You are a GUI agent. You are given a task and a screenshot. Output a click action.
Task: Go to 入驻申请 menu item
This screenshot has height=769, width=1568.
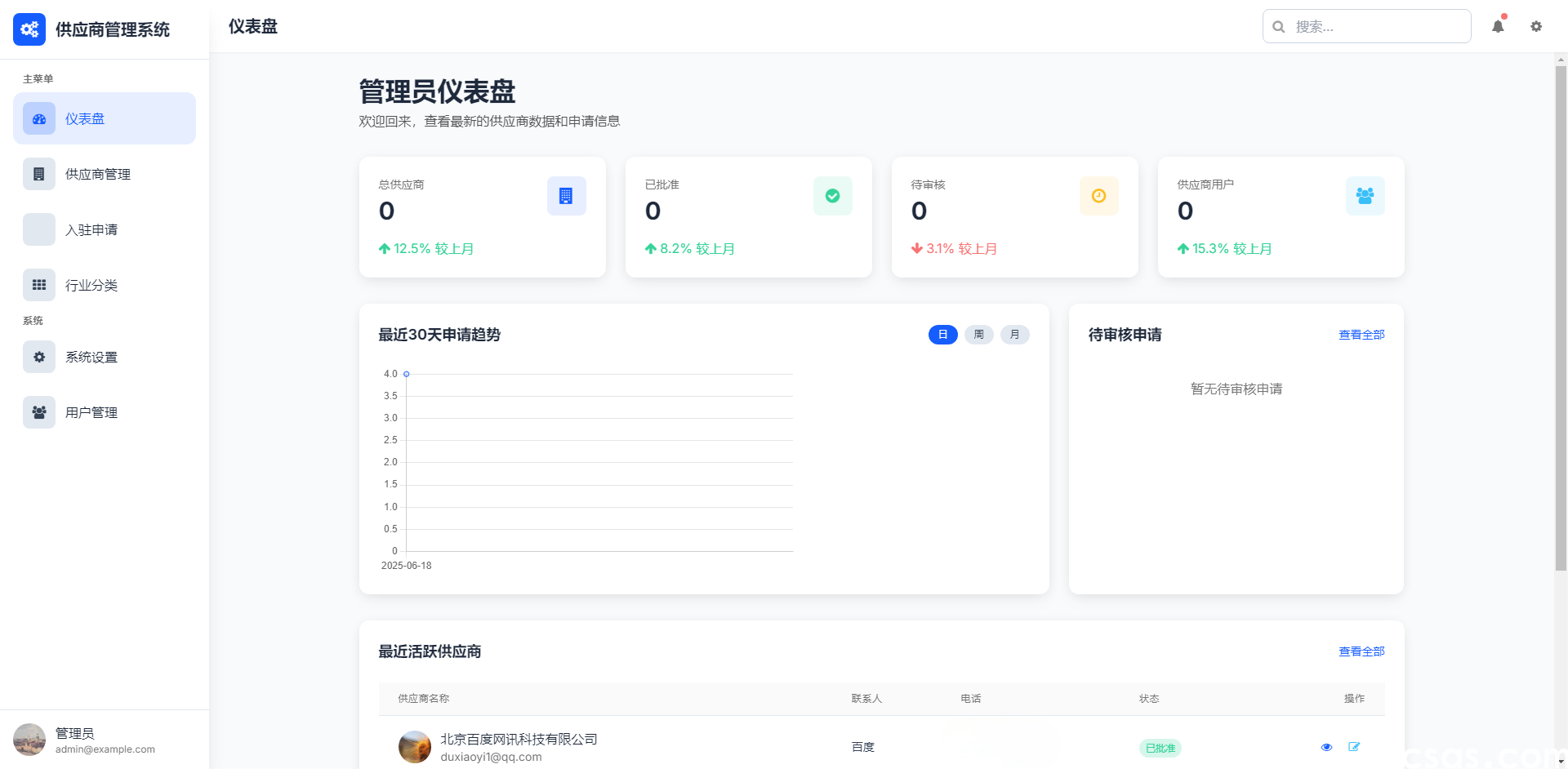[x=105, y=229]
